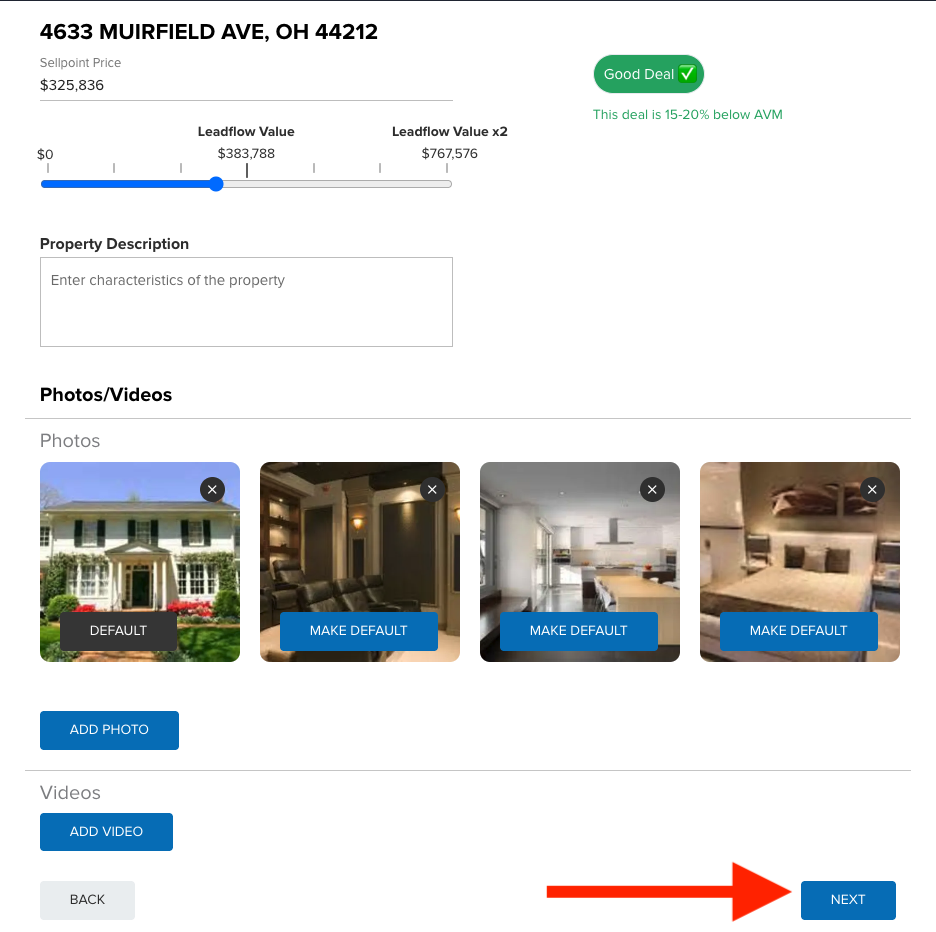Click the Good Deal badge
Image resolution: width=936 pixels, height=932 pixels.
coord(649,74)
